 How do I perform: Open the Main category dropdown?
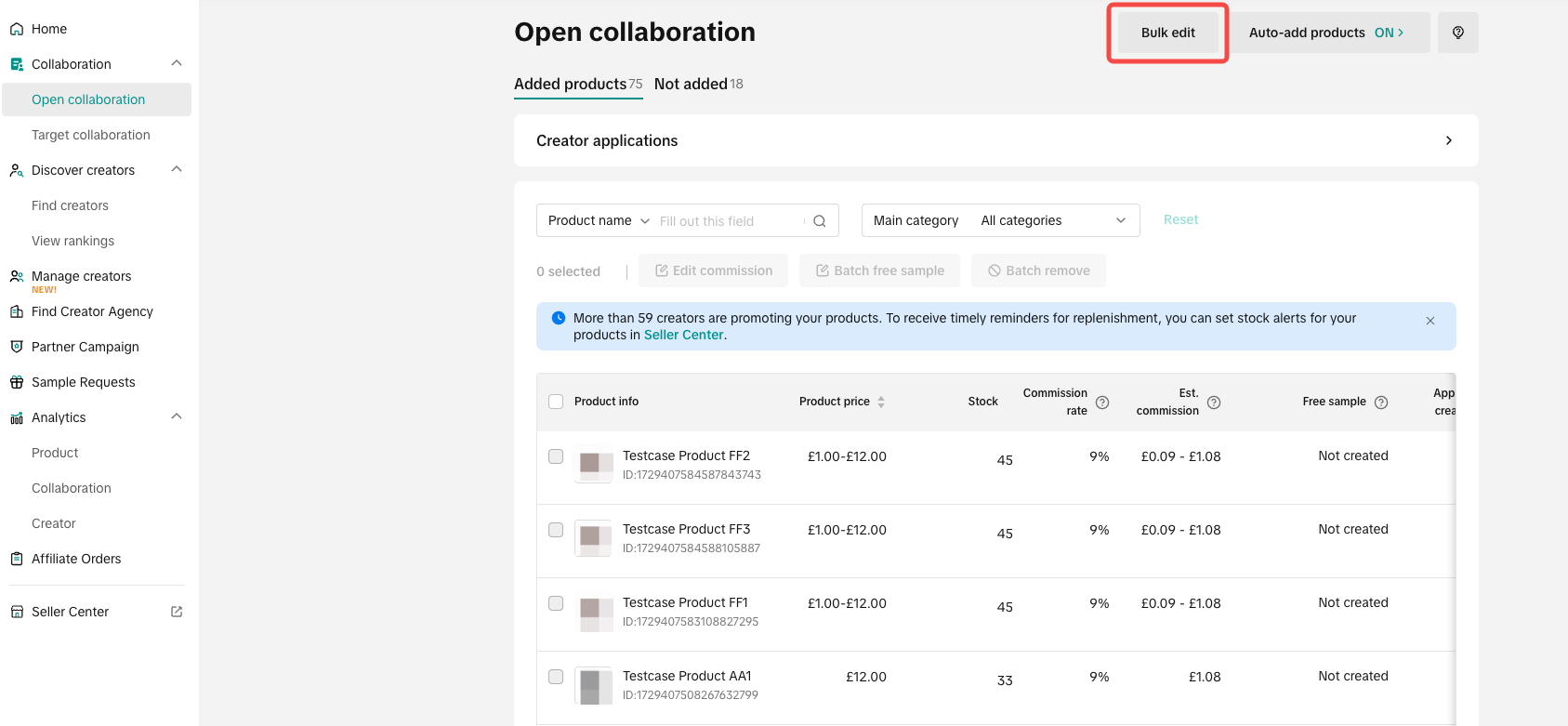pos(1000,220)
